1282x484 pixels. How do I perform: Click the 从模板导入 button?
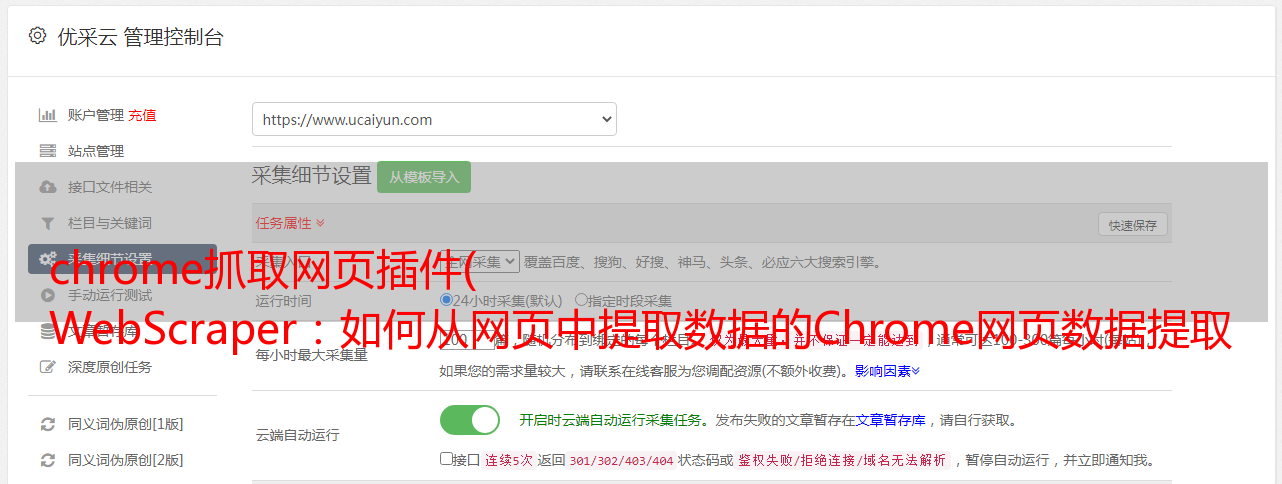pos(424,177)
